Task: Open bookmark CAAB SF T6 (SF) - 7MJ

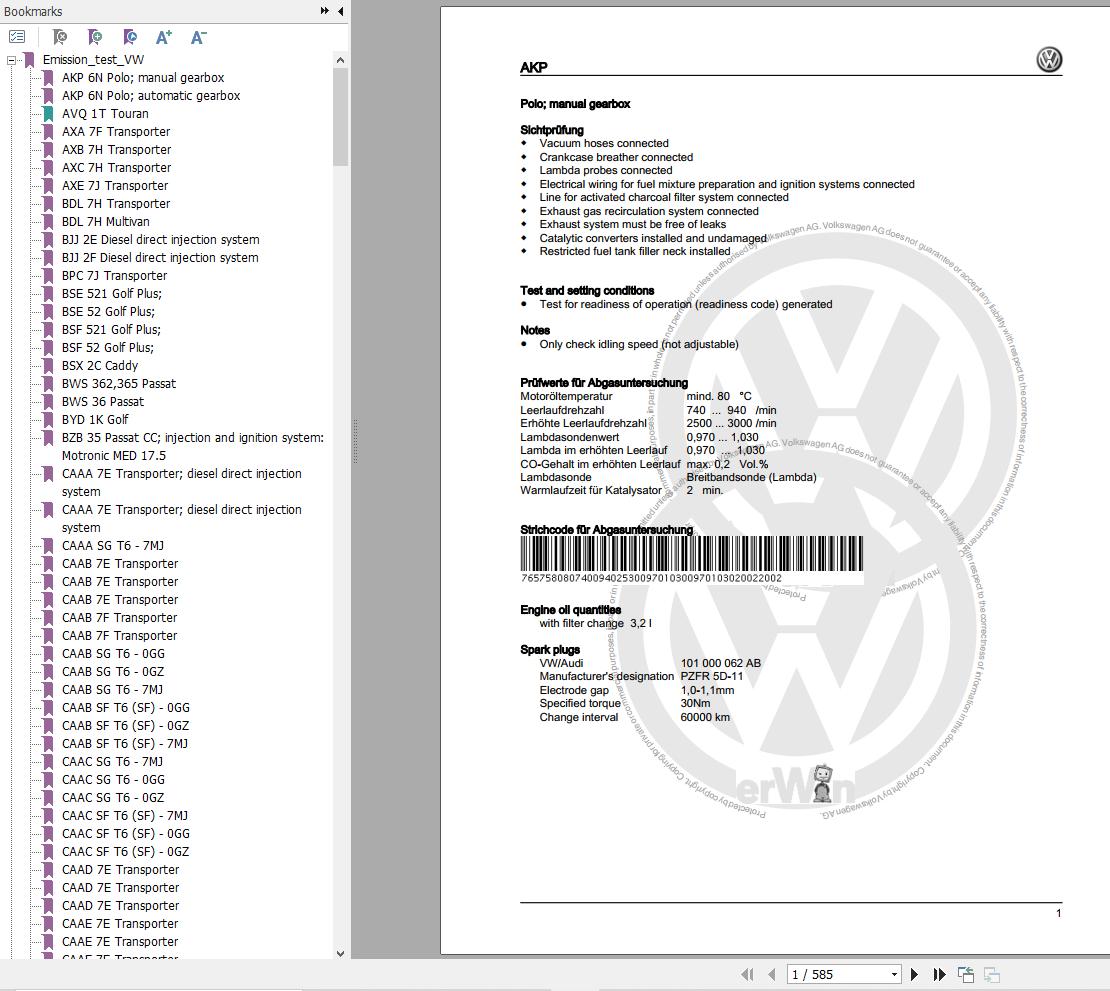Action: coord(125,744)
